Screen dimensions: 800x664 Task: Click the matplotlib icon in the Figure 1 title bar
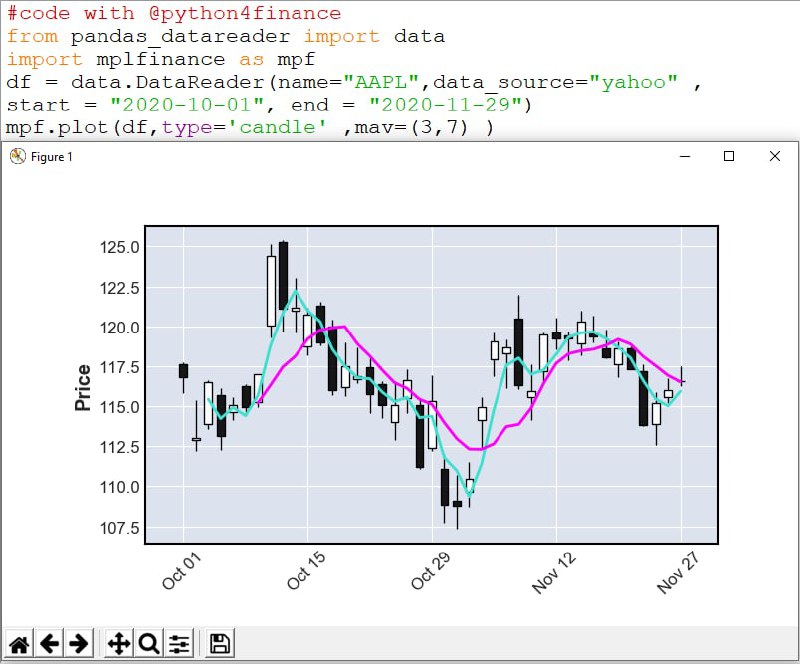pyautogui.click(x=17, y=156)
